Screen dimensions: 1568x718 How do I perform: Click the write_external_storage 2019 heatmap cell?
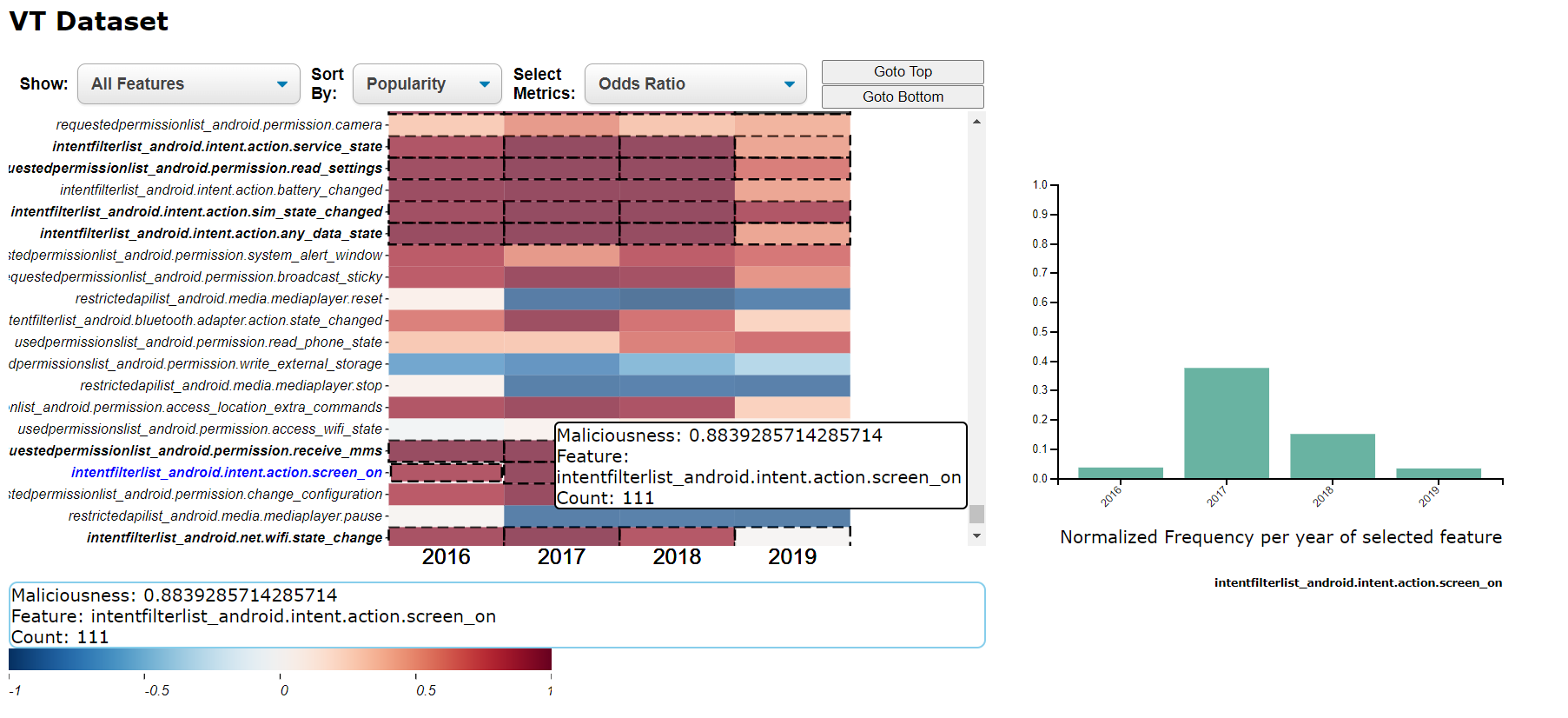tap(791, 364)
